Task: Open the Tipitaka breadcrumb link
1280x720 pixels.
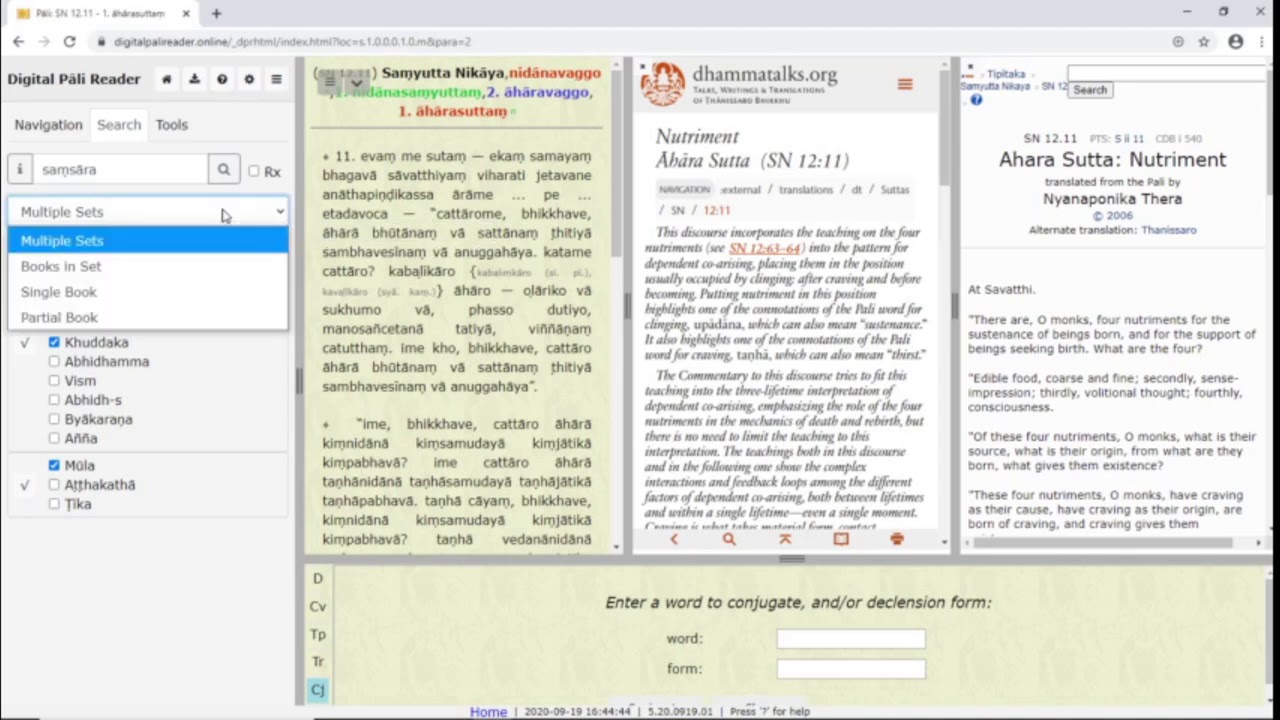Action: pyautogui.click(x=1006, y=74)
